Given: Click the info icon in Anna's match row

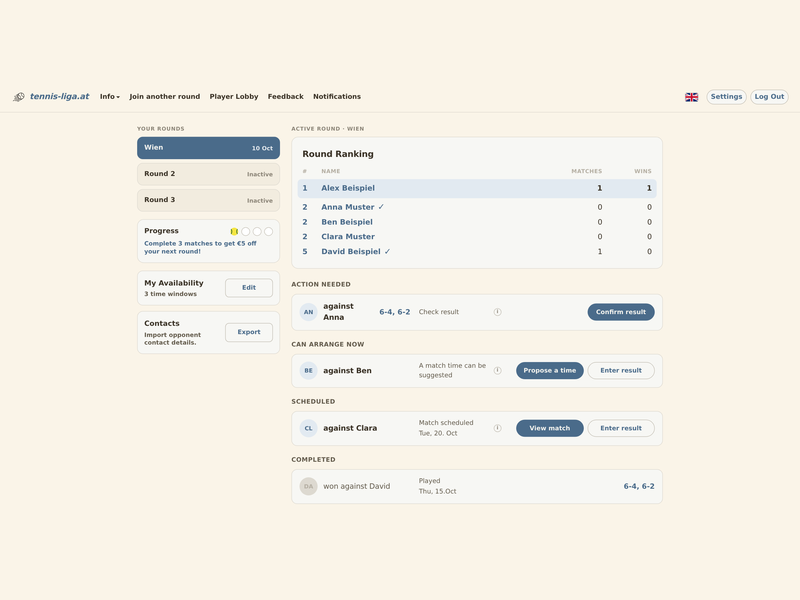Looking at the screenshot, I should click(x=497, y=312).
